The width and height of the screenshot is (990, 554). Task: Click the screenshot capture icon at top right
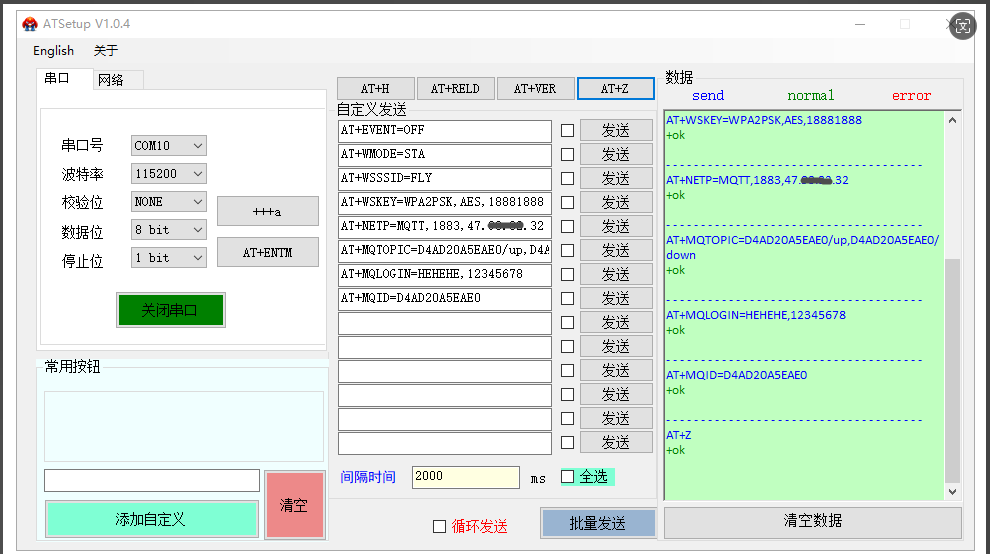tap(962, 27)
